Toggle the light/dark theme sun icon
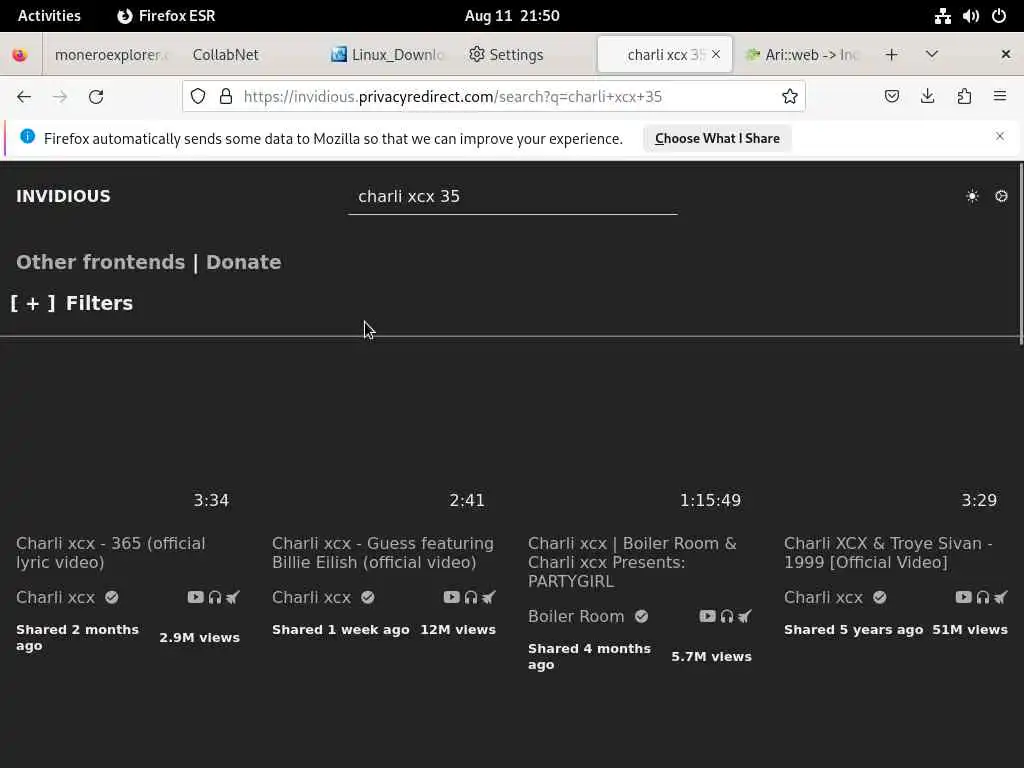Viewport: 1024px width, 768px height. coord(972,197)
